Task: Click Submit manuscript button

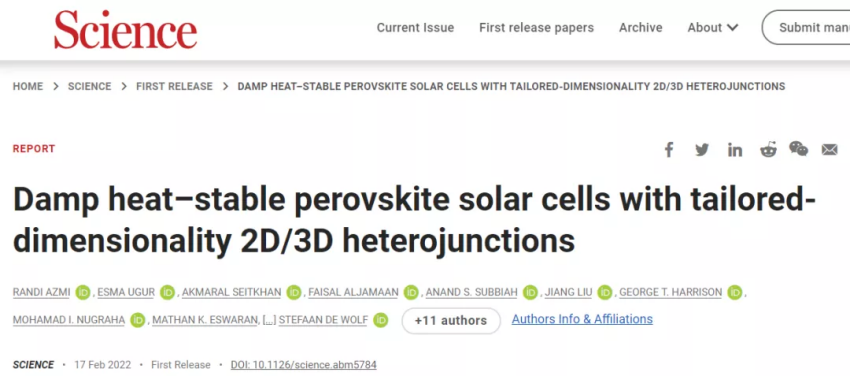Action: pos(809,28)
